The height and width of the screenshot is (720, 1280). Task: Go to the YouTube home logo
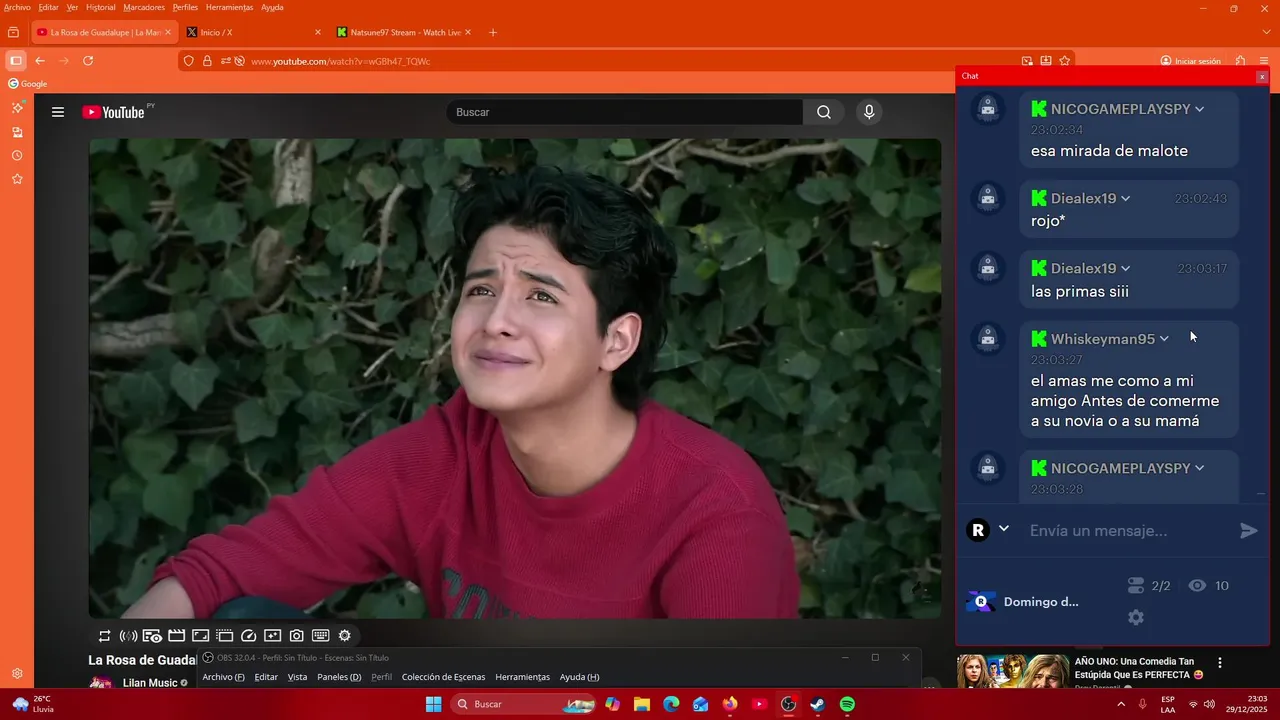coord(113,112)
